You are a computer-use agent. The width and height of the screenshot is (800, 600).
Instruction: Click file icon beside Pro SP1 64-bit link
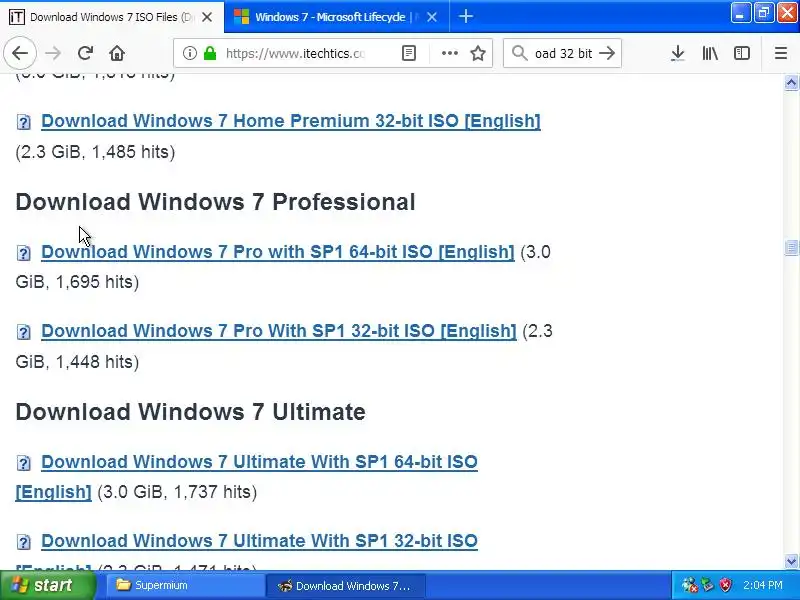click(x=23, y=253)
